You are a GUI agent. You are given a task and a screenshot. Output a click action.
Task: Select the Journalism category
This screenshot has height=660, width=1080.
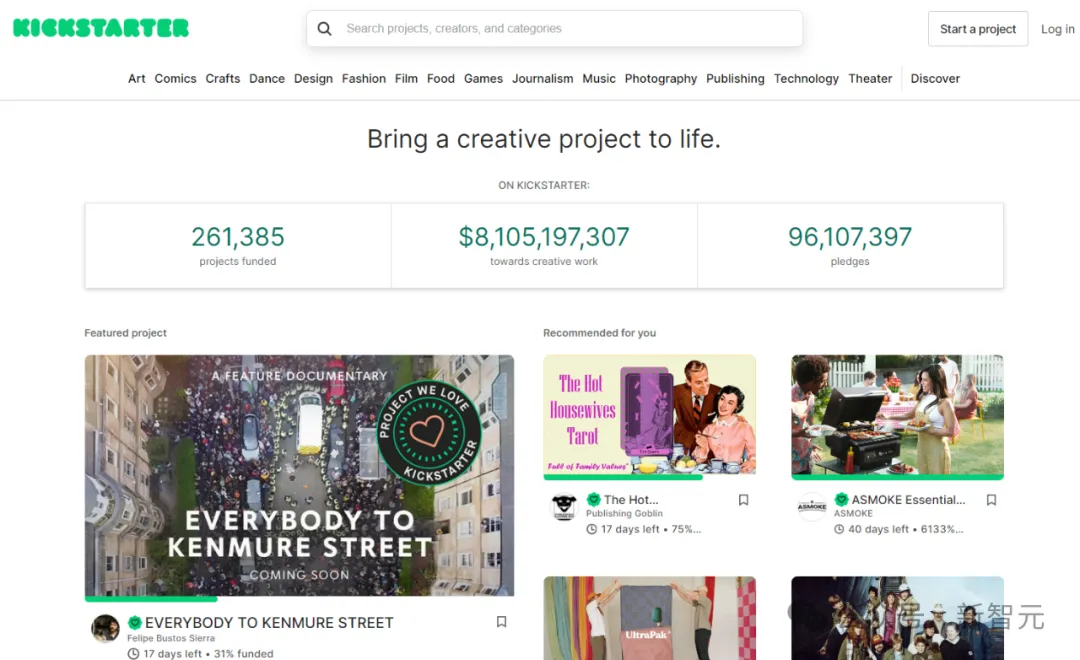click(543, 79)
